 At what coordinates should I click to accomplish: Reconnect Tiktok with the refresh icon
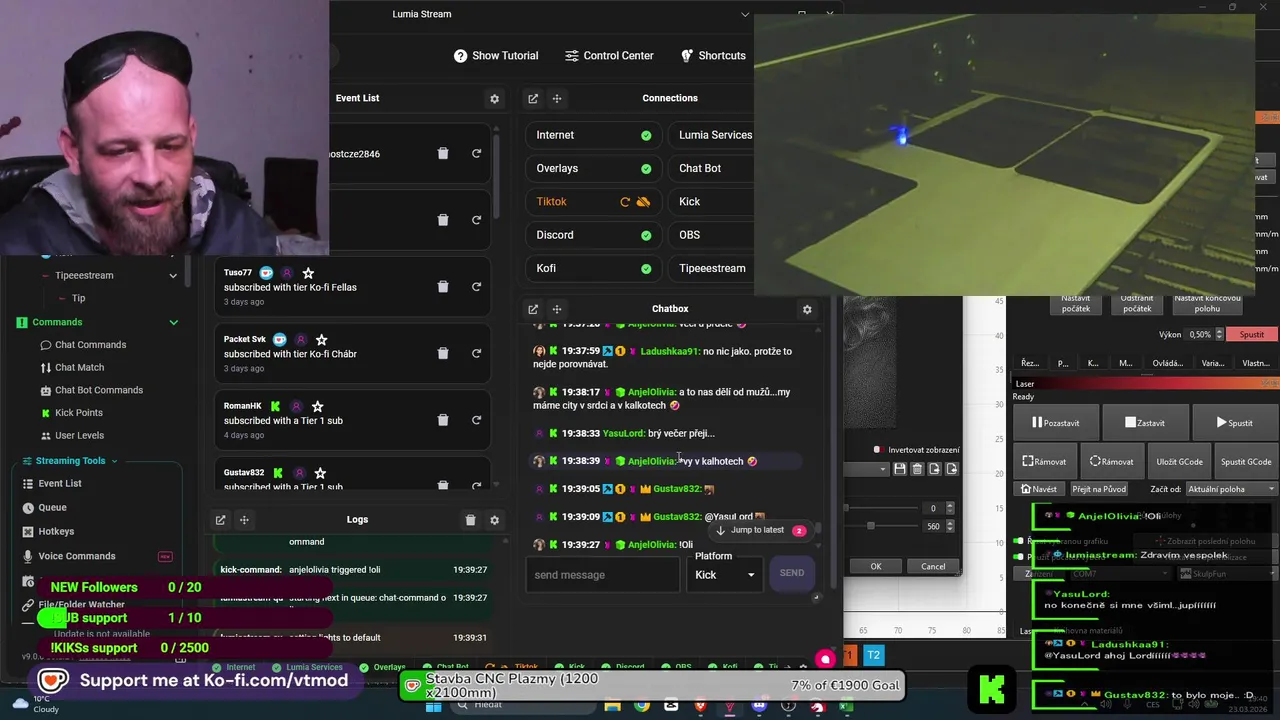coord(625,202)
